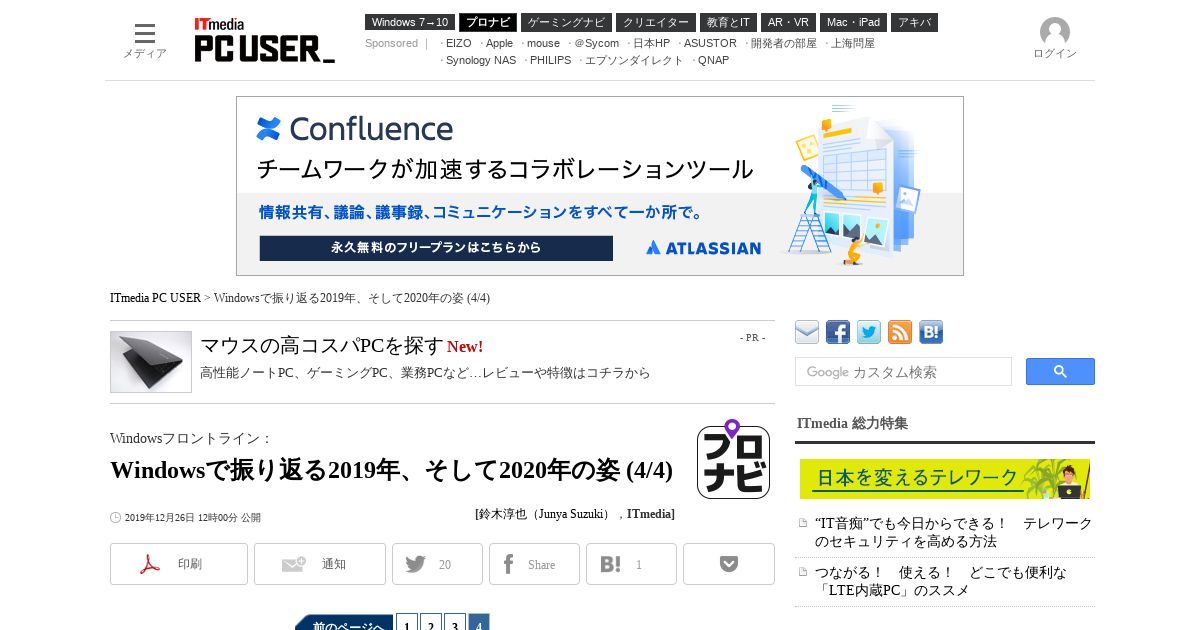Click the ASUSTOR sponsored link
Viewport: 1200px width, 630px height.
(x=710, y=43)
